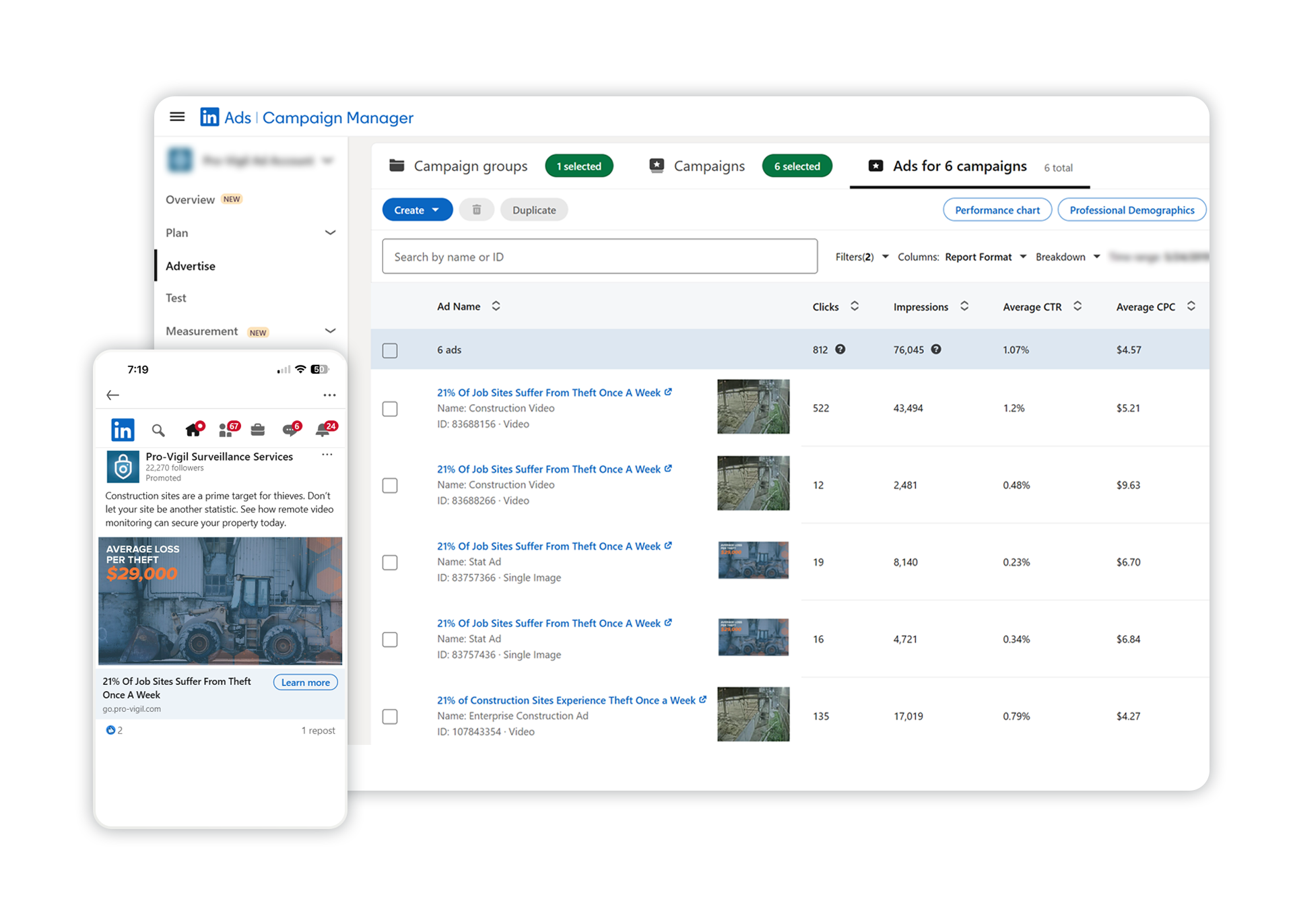The image size is (1293, 924).
Task: Click the Performance chart button
Action: (x=997, y=209)
